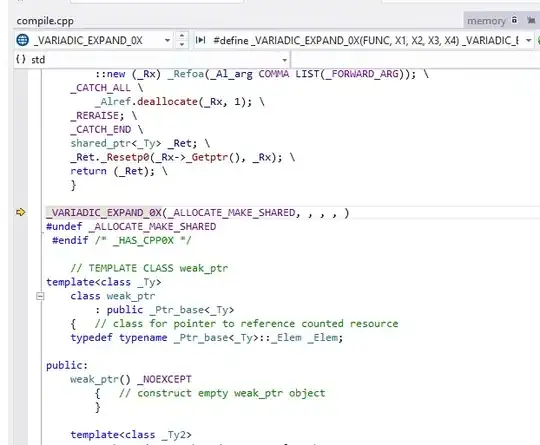Click the _NOEXCEPT identifier after weak_ptr()
Image resolution: width=540 pixels, height=445 pixels.
(x=164, y=379)
